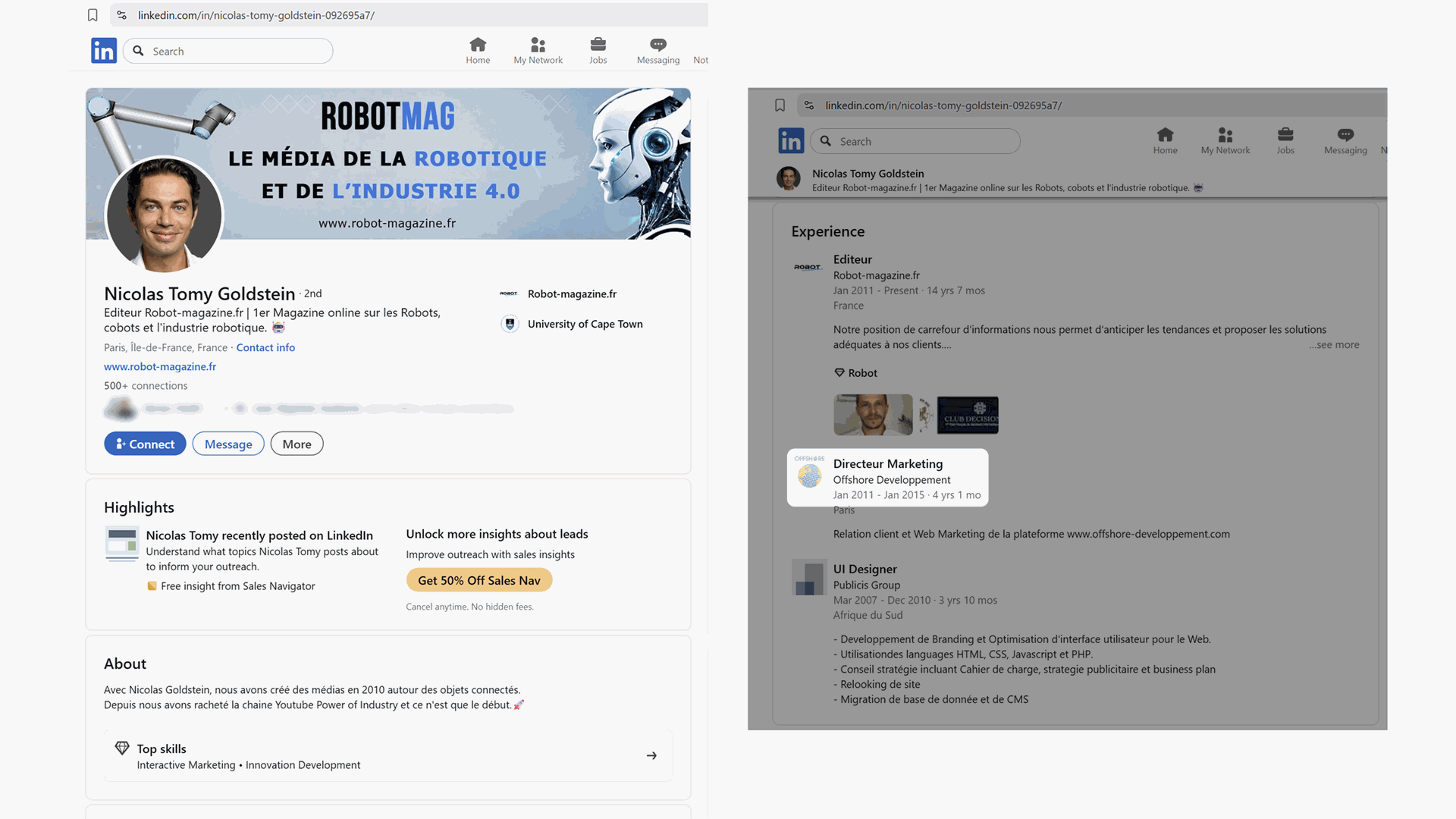Image resolution: width=1456 pixels, height=819 pixels.
Task: Click search magnifier icon in left window
Action: click(138, 51)
